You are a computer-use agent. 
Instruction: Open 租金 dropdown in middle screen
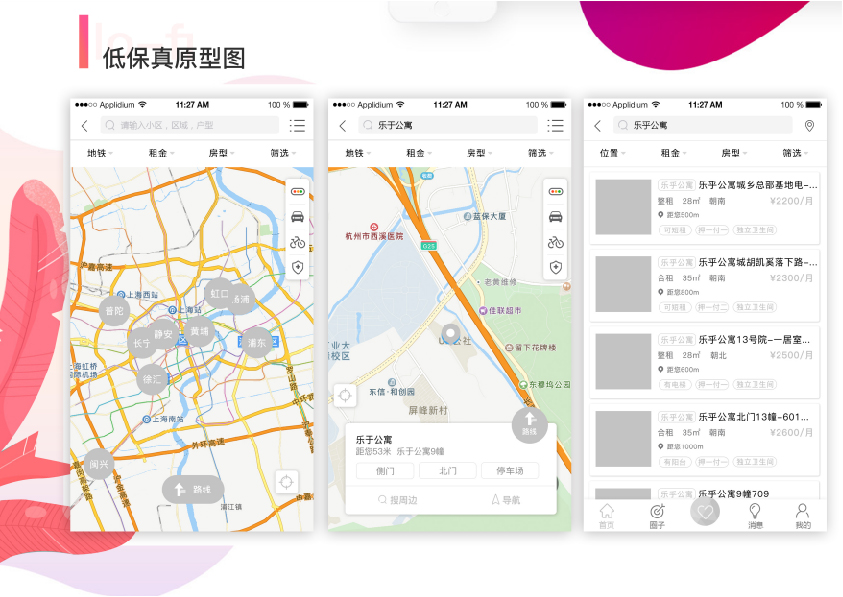point(419,153)
